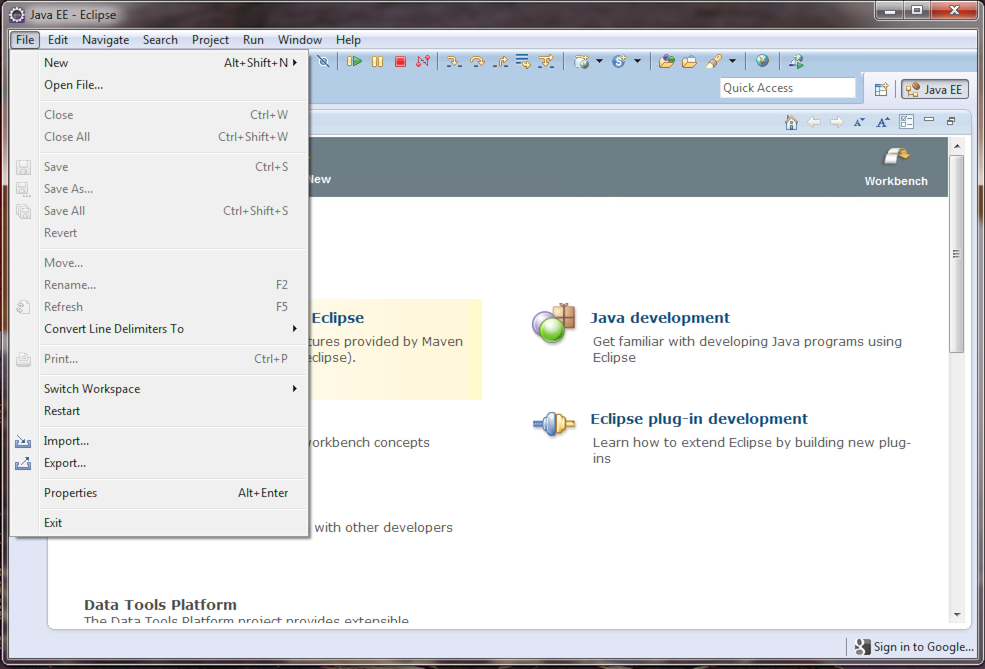This screenshot has width=985, height=669.
Task: Toggle Skip All Breakpoints
Action: (324, 62)
